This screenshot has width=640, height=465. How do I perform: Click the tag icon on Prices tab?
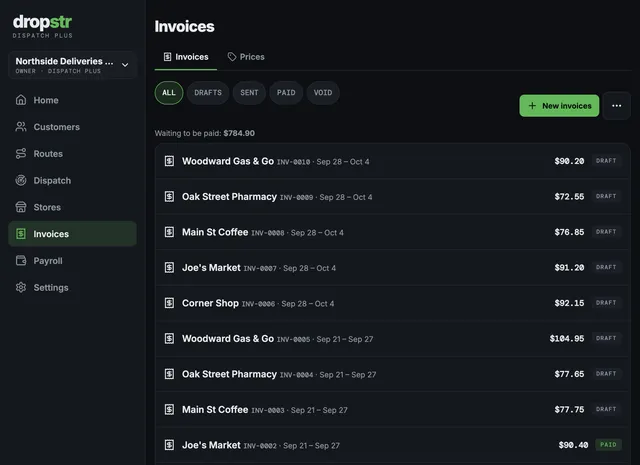(232, 57)
